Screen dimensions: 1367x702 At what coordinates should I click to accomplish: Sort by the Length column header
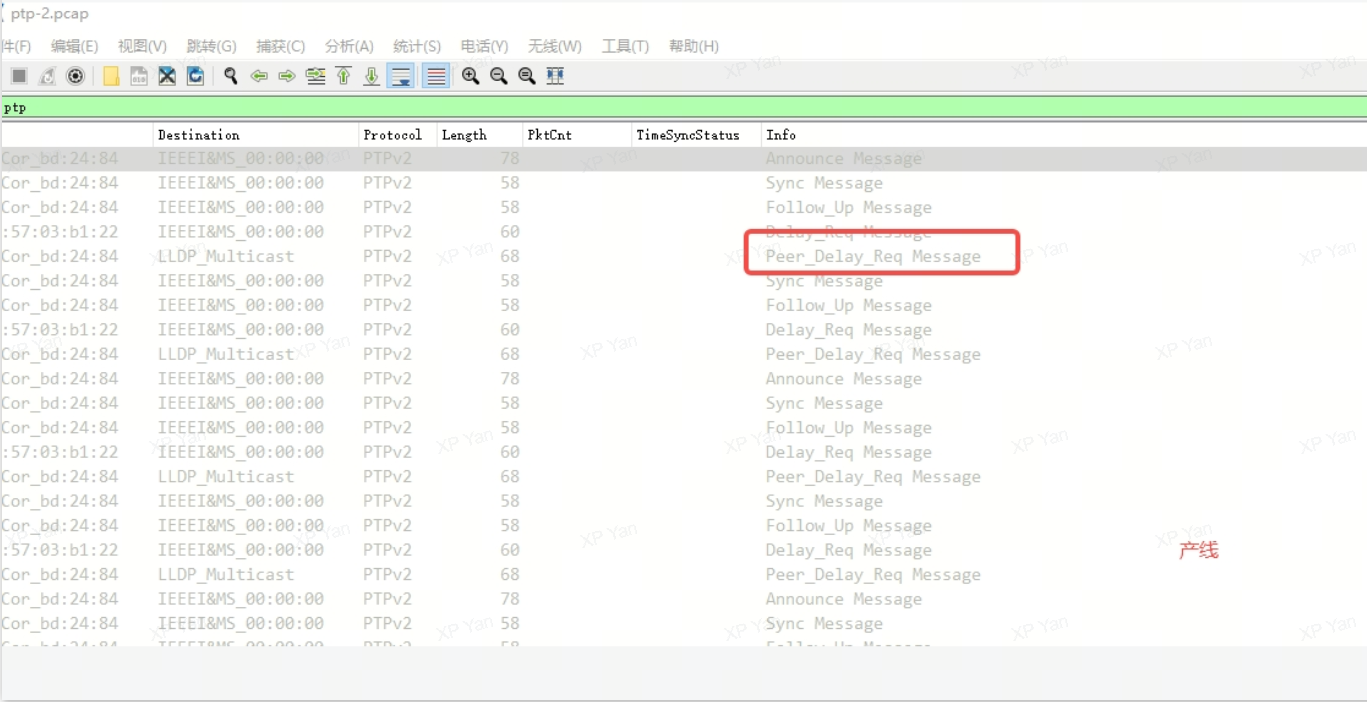(480, 135)
